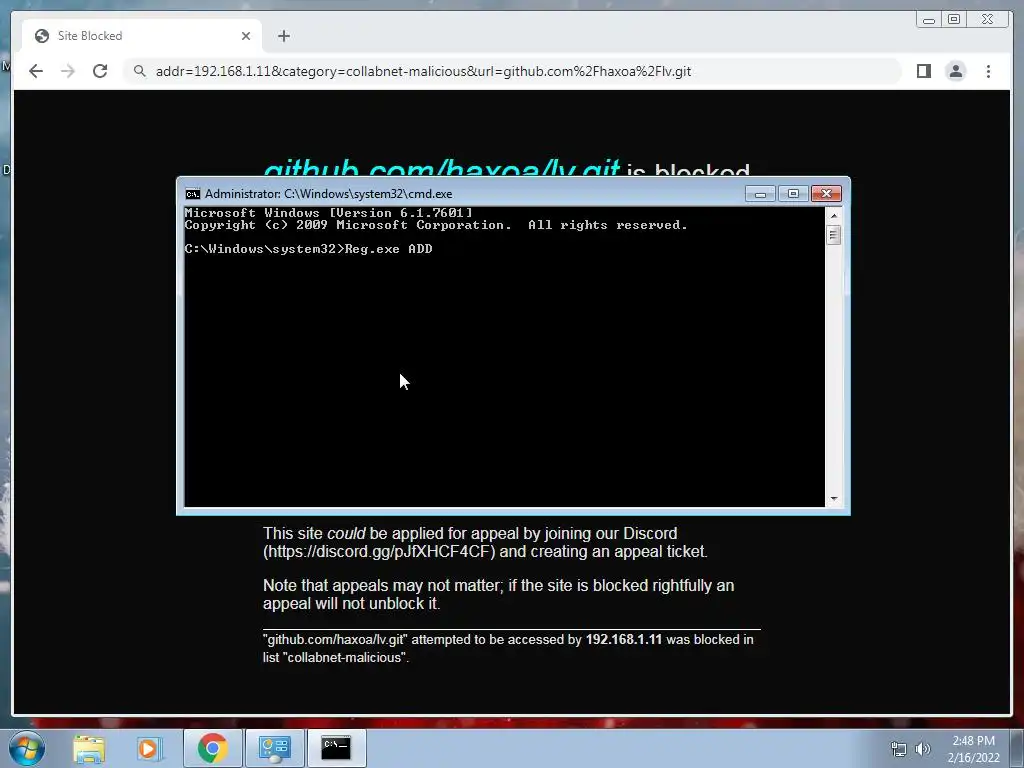Click the Show desktop button

[1017, 748]
